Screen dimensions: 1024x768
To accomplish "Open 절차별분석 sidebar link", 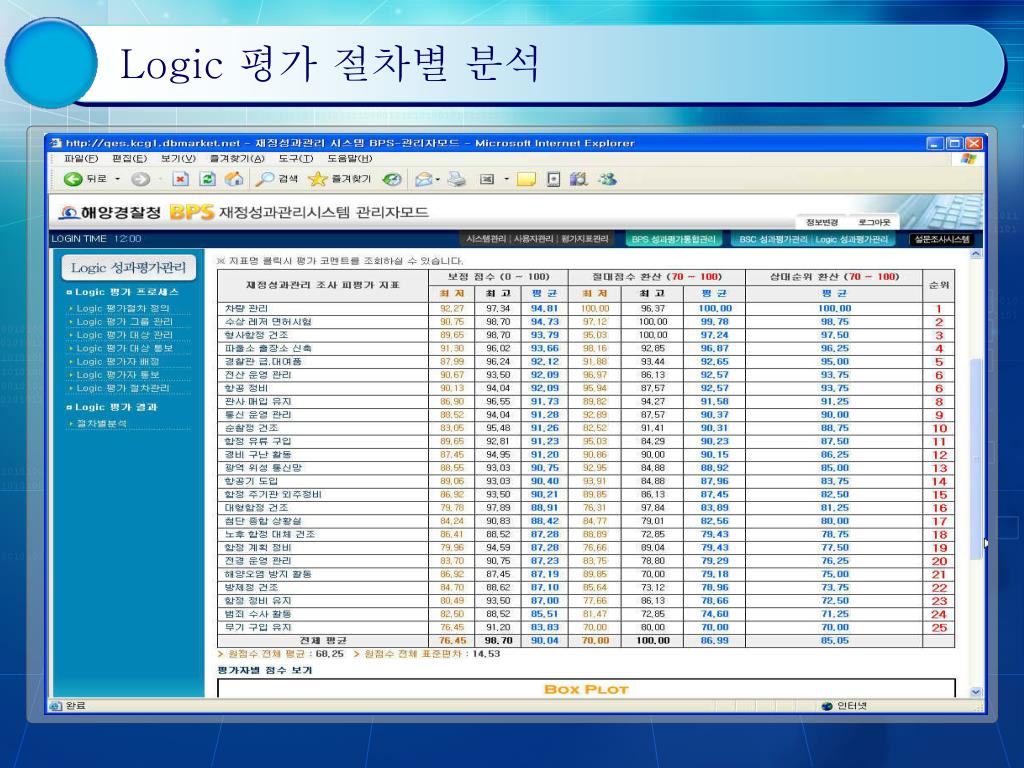I will click(x=101, y=423).
